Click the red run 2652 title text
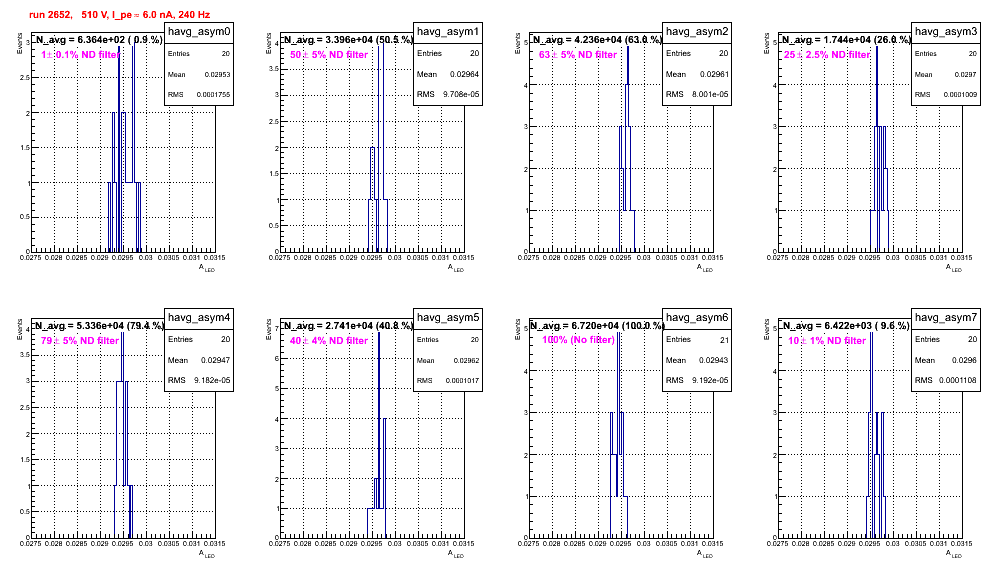The image size is (996, 572). [x=119, y=15]
